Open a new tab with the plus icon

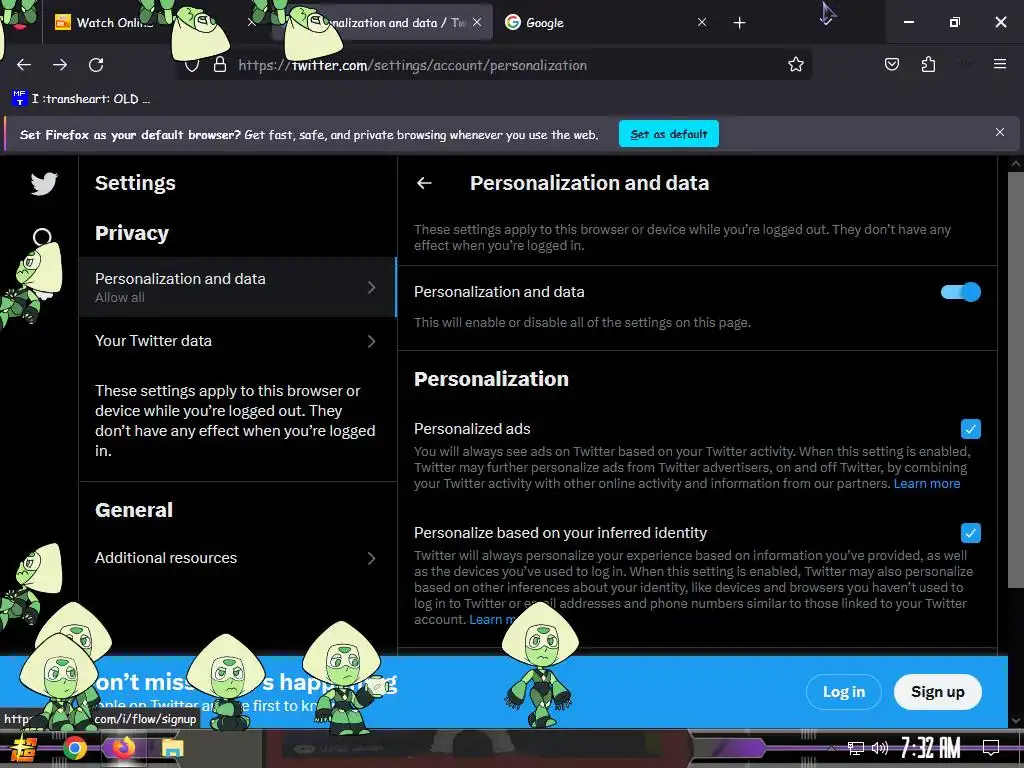tap(739, 23)
